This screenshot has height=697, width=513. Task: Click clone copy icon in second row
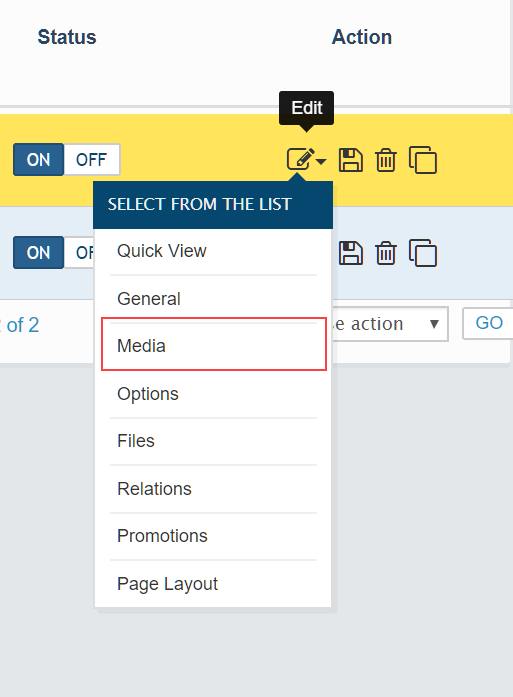(x=423, y=253)
